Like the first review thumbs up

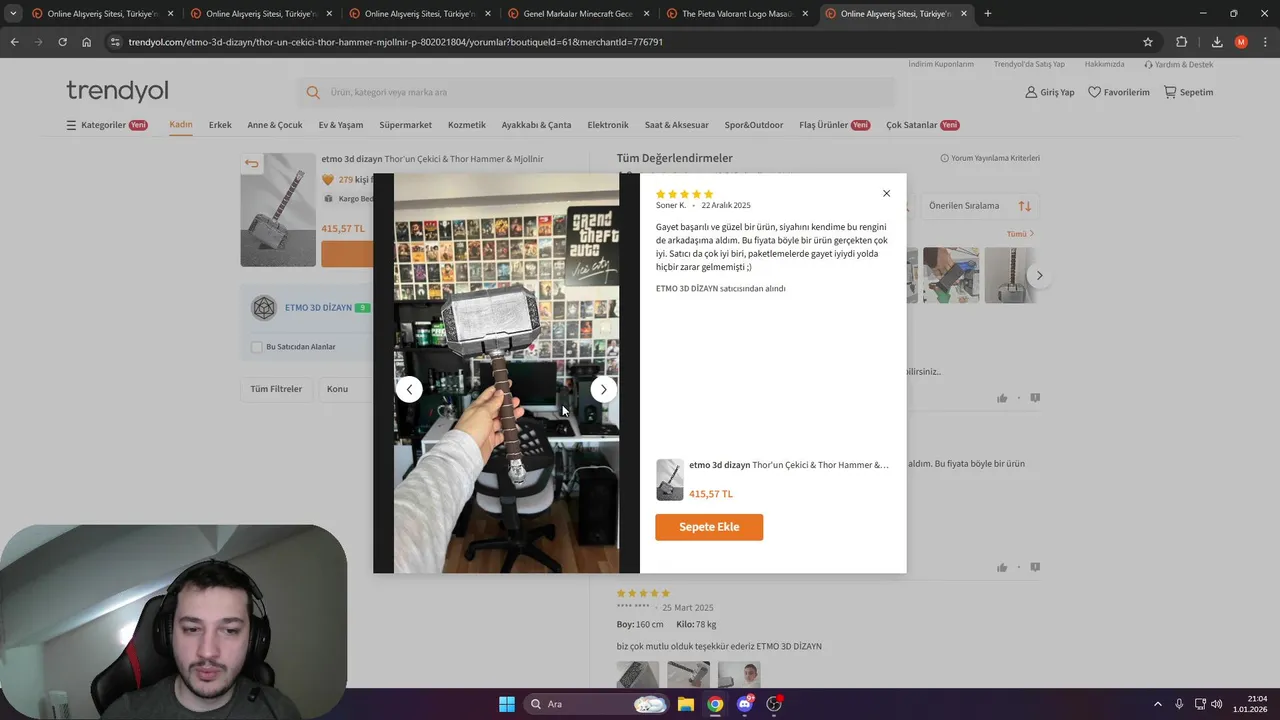[1002, 398]
